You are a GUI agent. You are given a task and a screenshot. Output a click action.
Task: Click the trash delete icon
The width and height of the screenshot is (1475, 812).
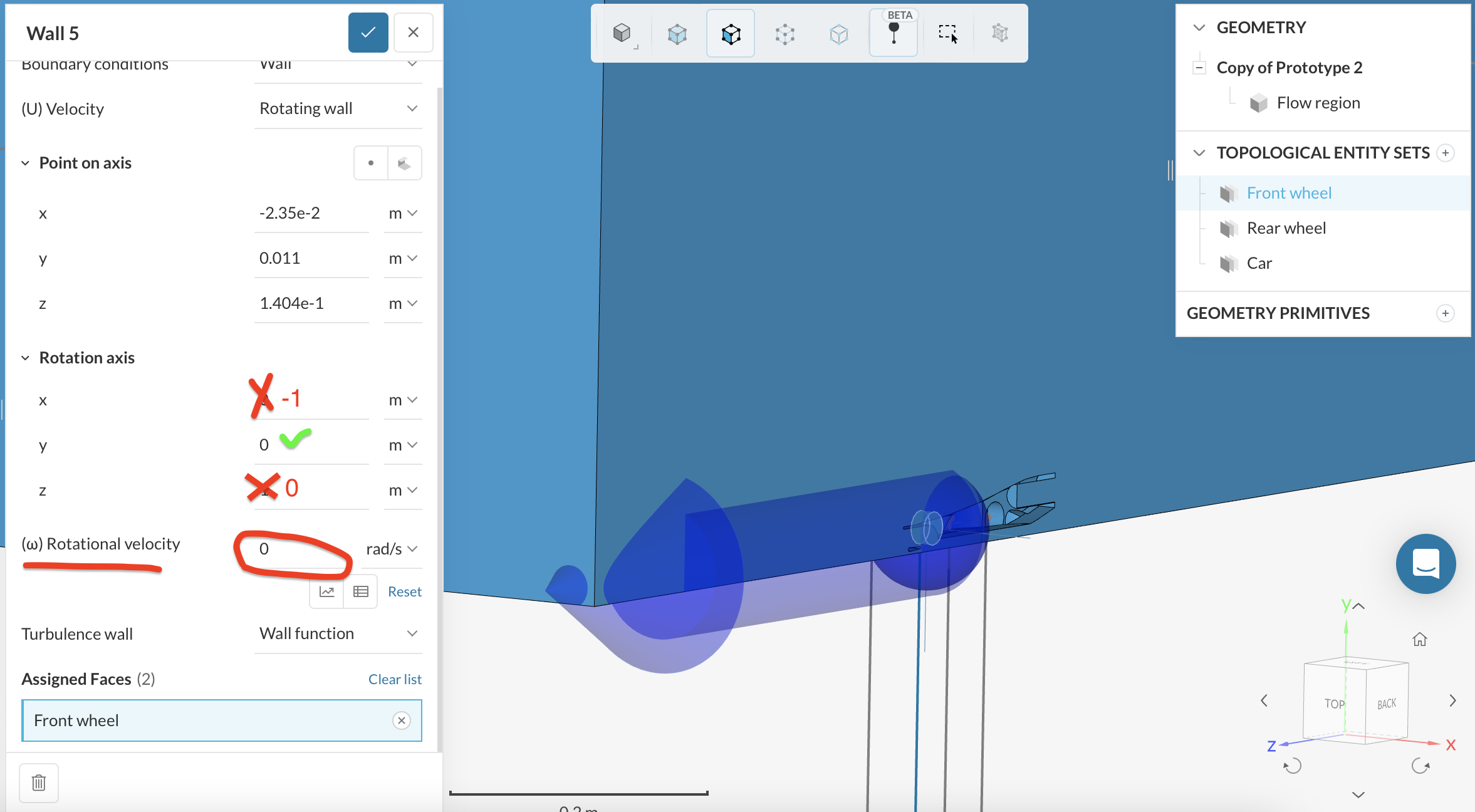pos(39,783)
